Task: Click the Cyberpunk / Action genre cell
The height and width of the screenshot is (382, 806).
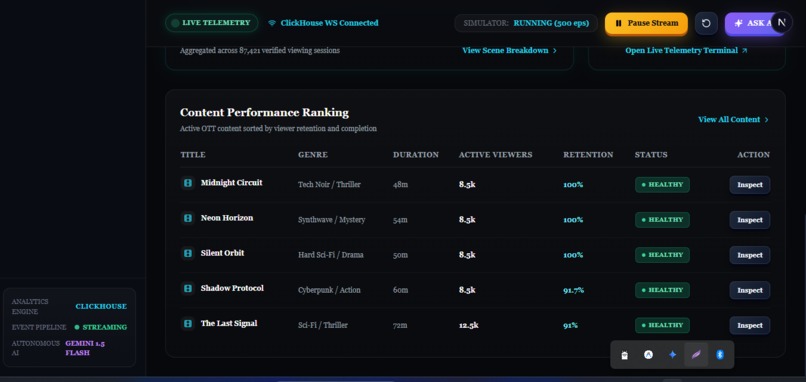Action: pos(329,290)
